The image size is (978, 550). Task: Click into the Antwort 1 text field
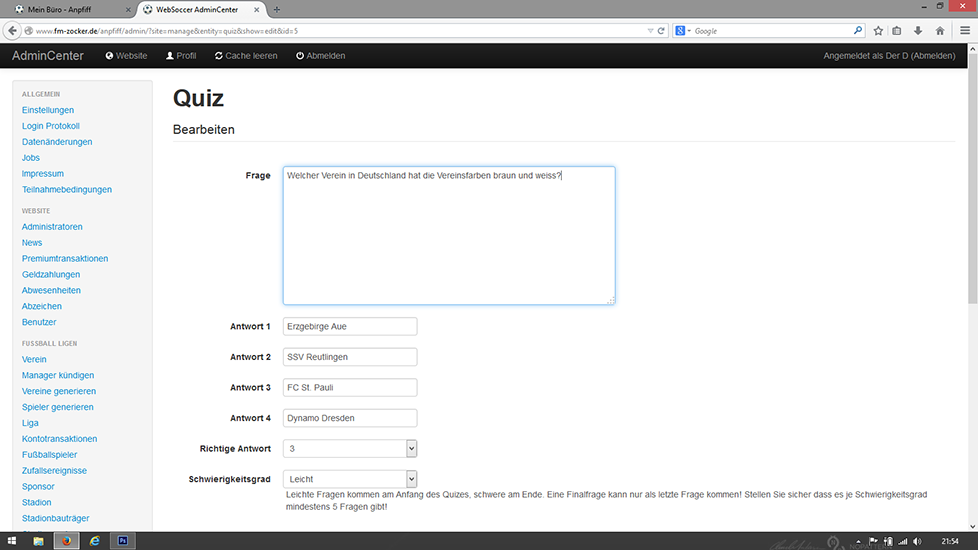(x=350, y=327)
